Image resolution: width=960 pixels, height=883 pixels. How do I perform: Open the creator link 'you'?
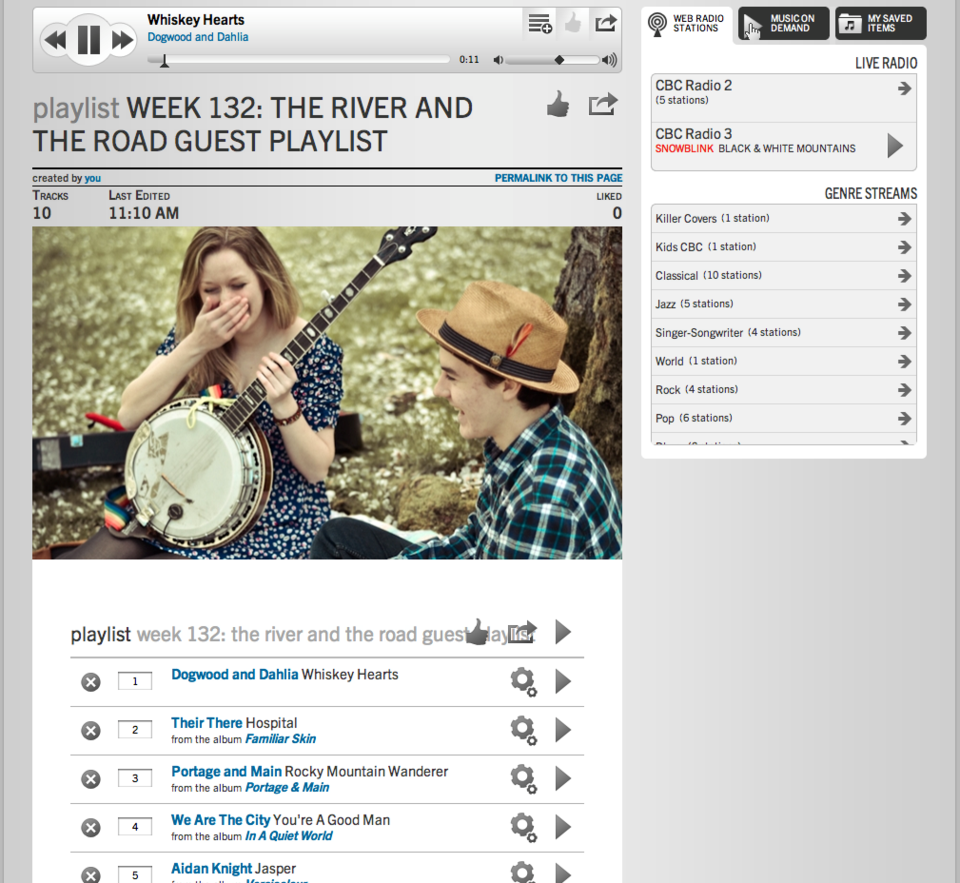pos(92,178)
